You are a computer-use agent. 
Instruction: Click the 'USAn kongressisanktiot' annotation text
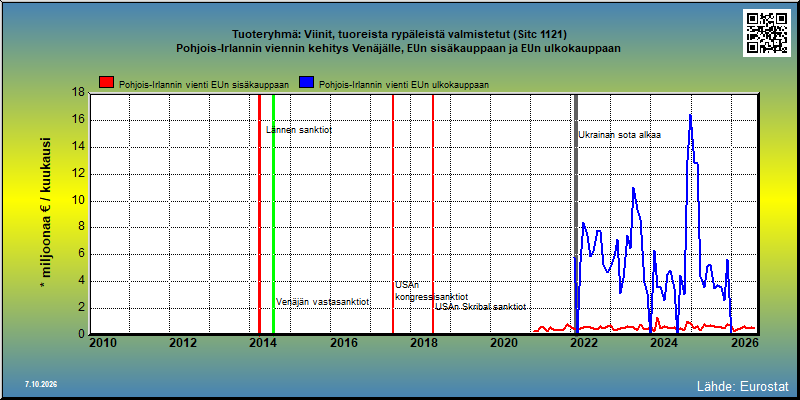pyautogui.click(x=431, y=291)
